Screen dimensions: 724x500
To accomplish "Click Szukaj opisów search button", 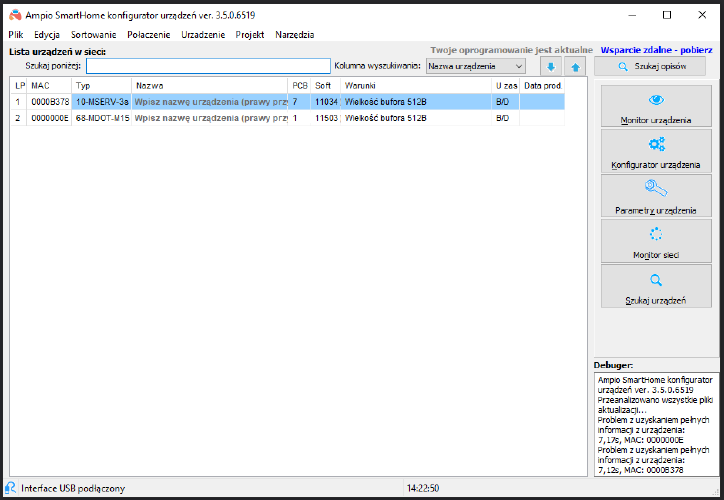I will 650,66.
